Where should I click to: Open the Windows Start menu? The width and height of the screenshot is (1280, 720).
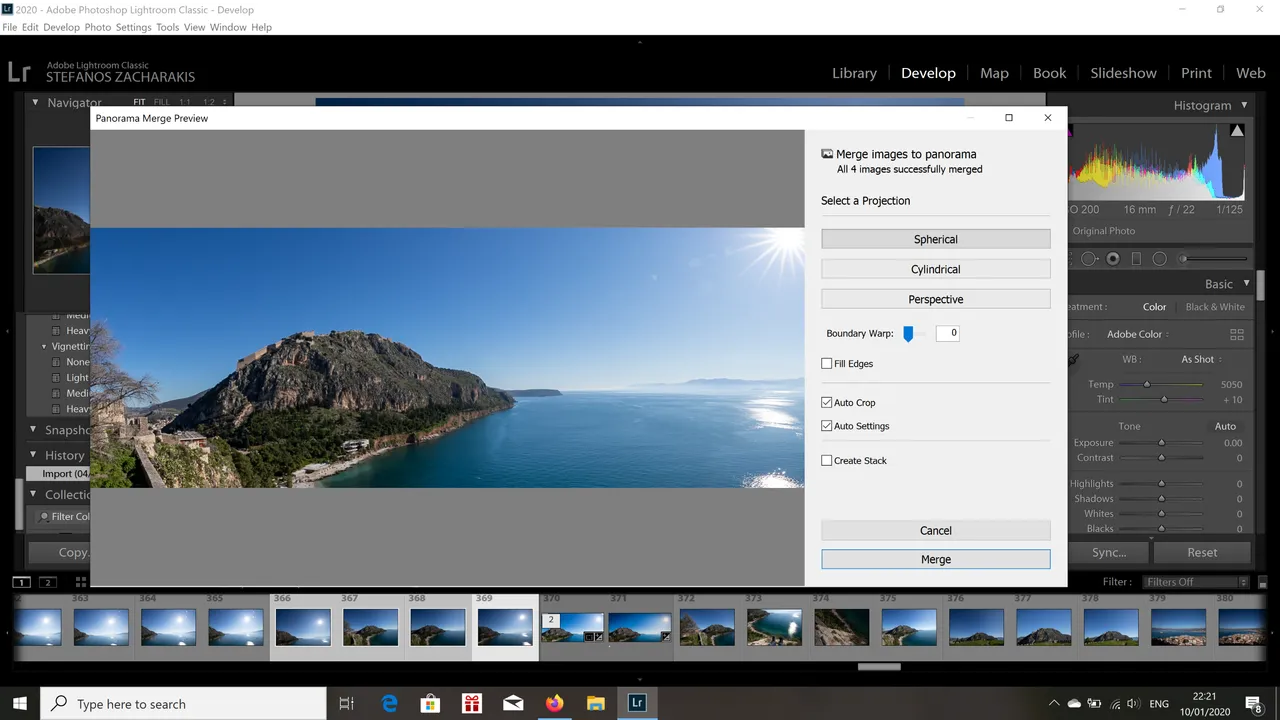[x=20, y=704]
